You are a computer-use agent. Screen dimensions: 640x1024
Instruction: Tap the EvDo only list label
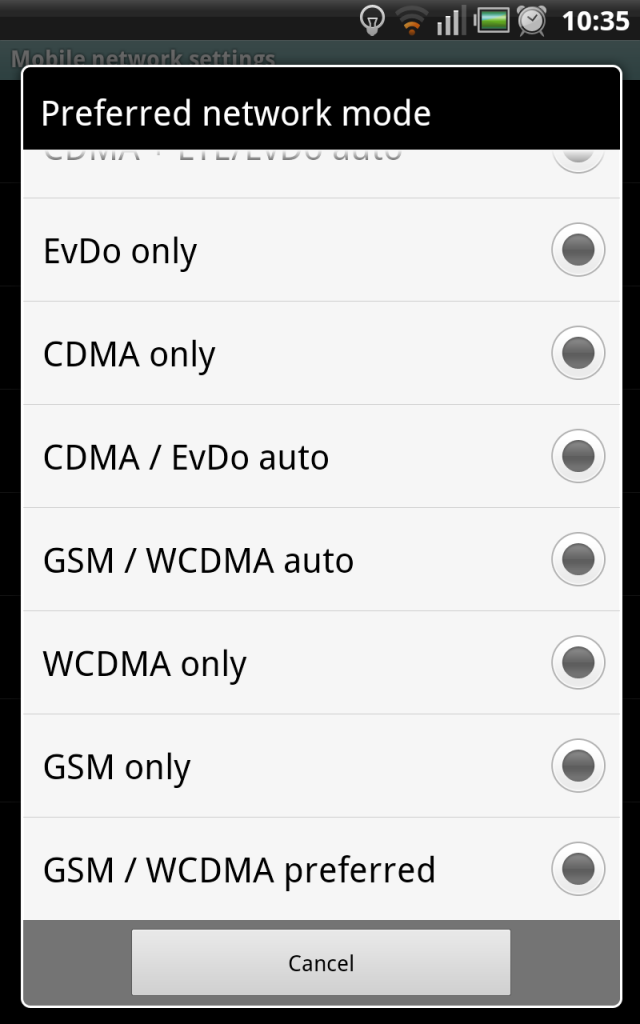click(x=120, y=252)
